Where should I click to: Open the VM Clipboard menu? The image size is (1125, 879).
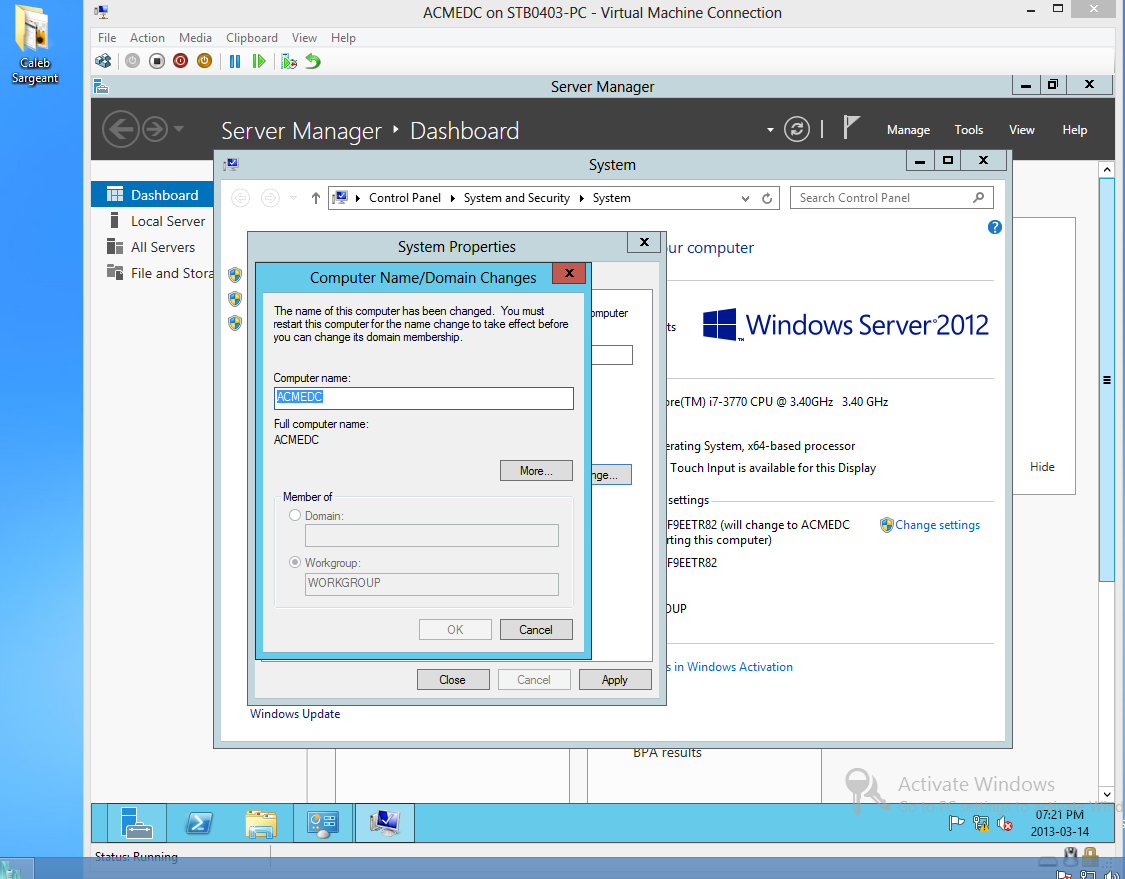pos(252,37)
